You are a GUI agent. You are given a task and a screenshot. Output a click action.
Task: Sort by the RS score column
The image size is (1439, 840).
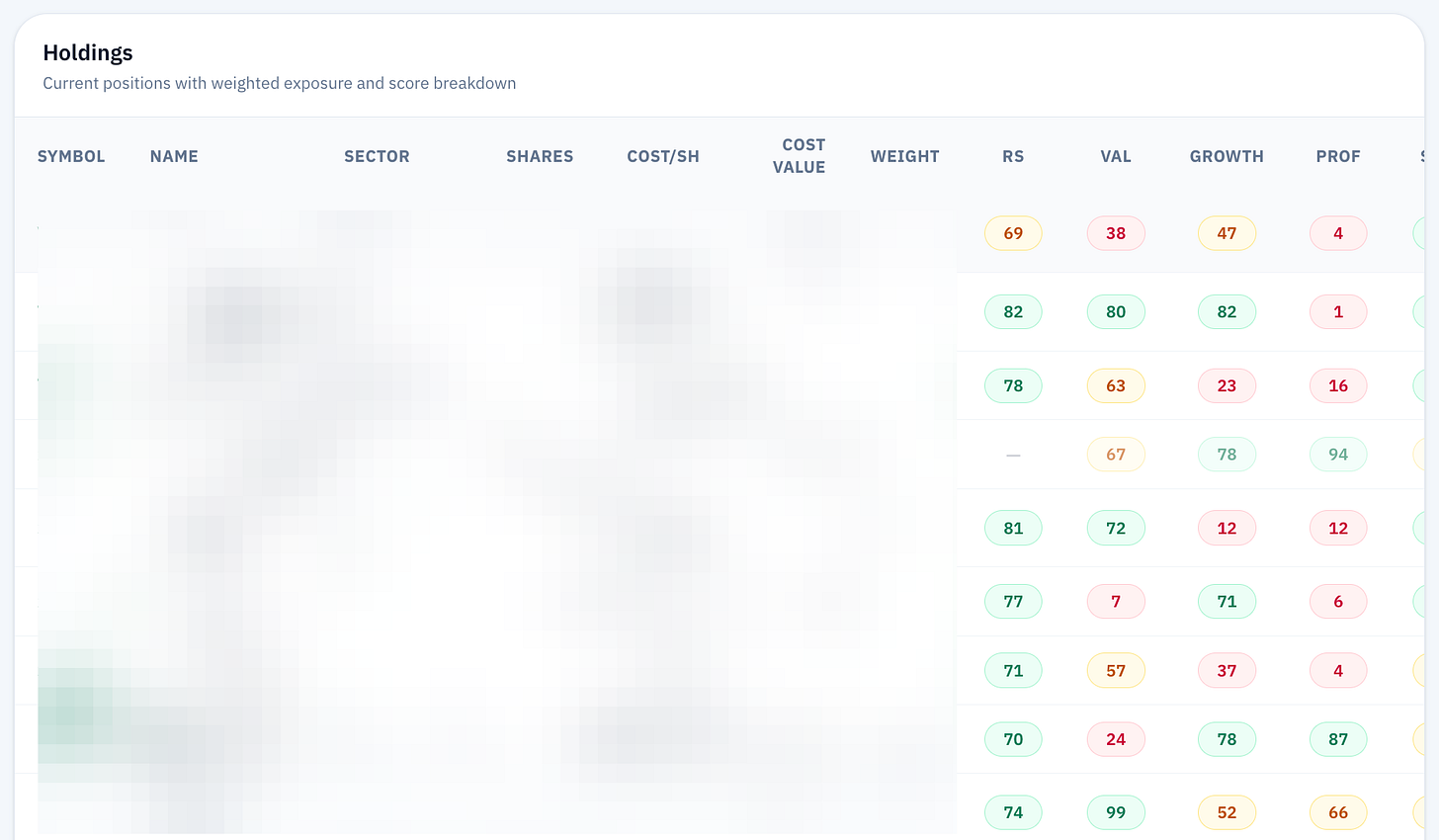point(1013,156)
